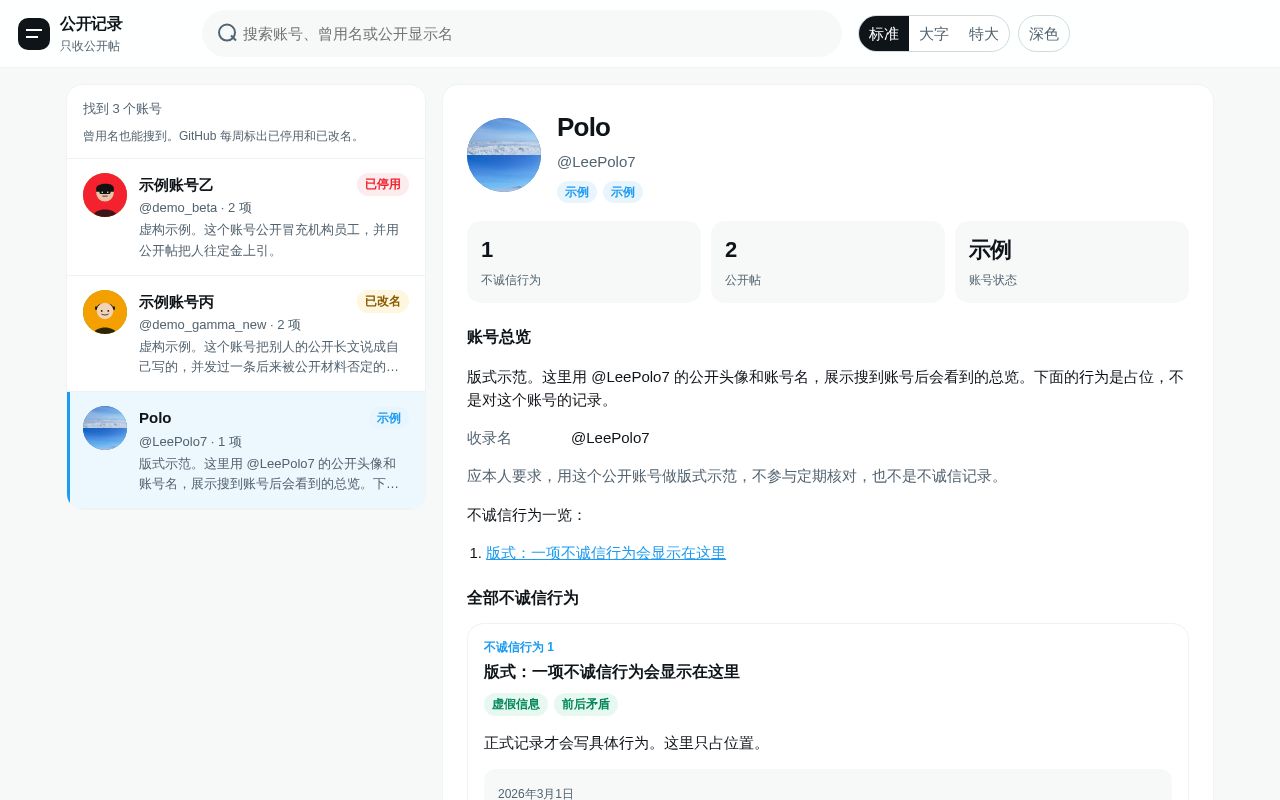Screen dimensions: 1280x800
Task: Switch text size to 特大
Action: pyautogui.click(x=984, y=34)
